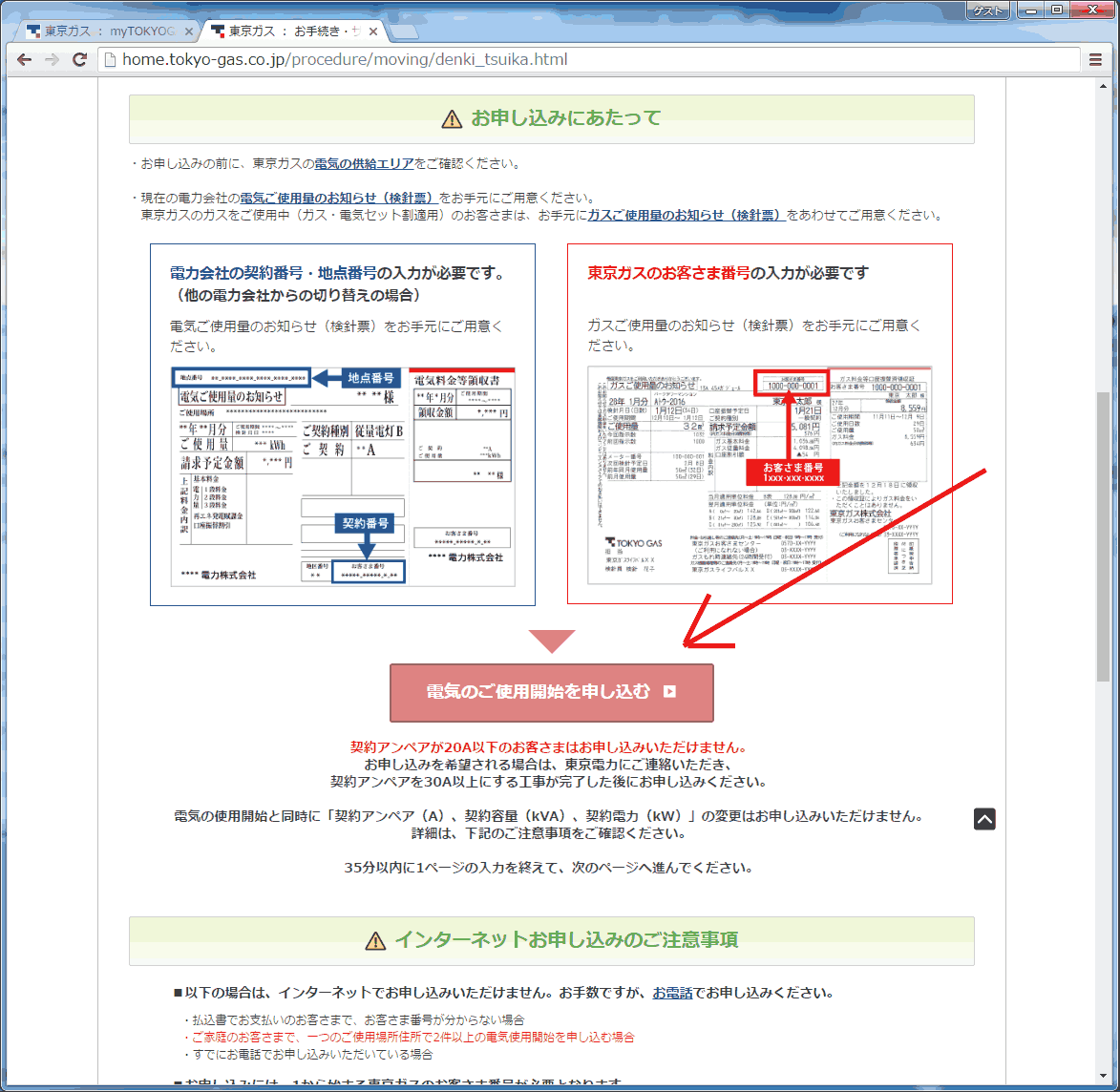
Task: Click the browser forward arrow
Action: 52,60
